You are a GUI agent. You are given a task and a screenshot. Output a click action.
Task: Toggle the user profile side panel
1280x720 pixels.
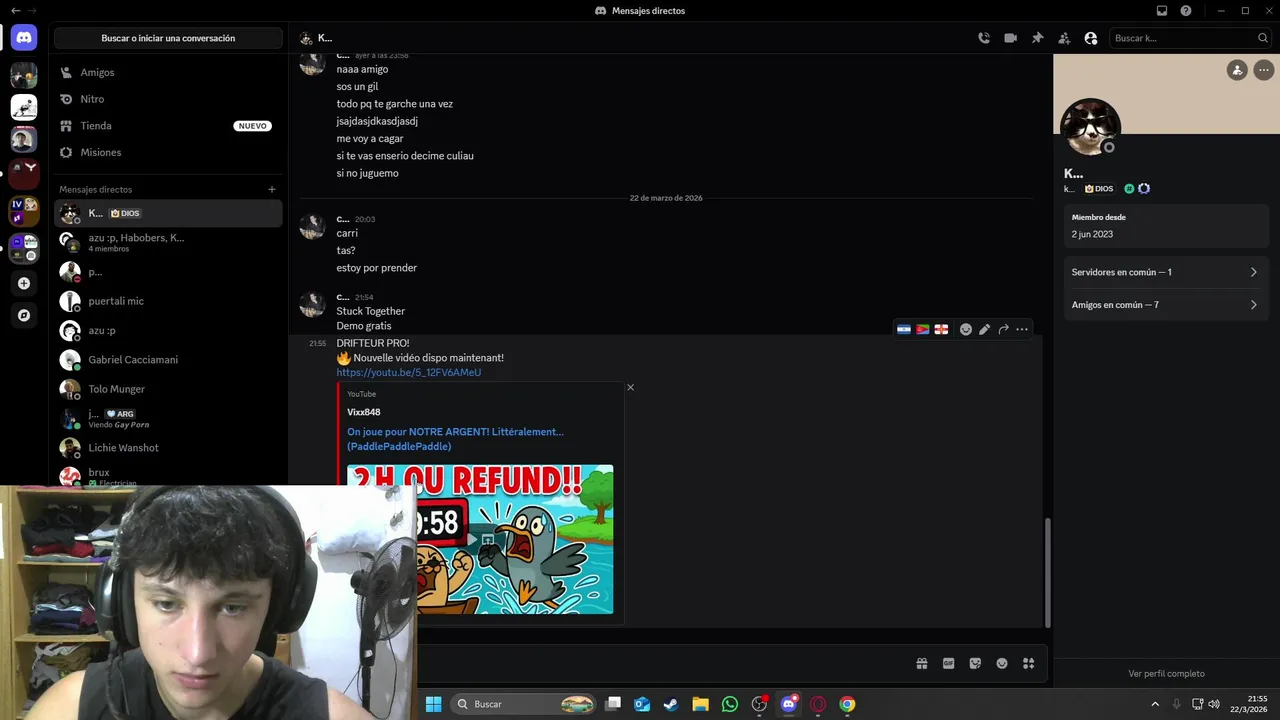tap(1091, 38)
